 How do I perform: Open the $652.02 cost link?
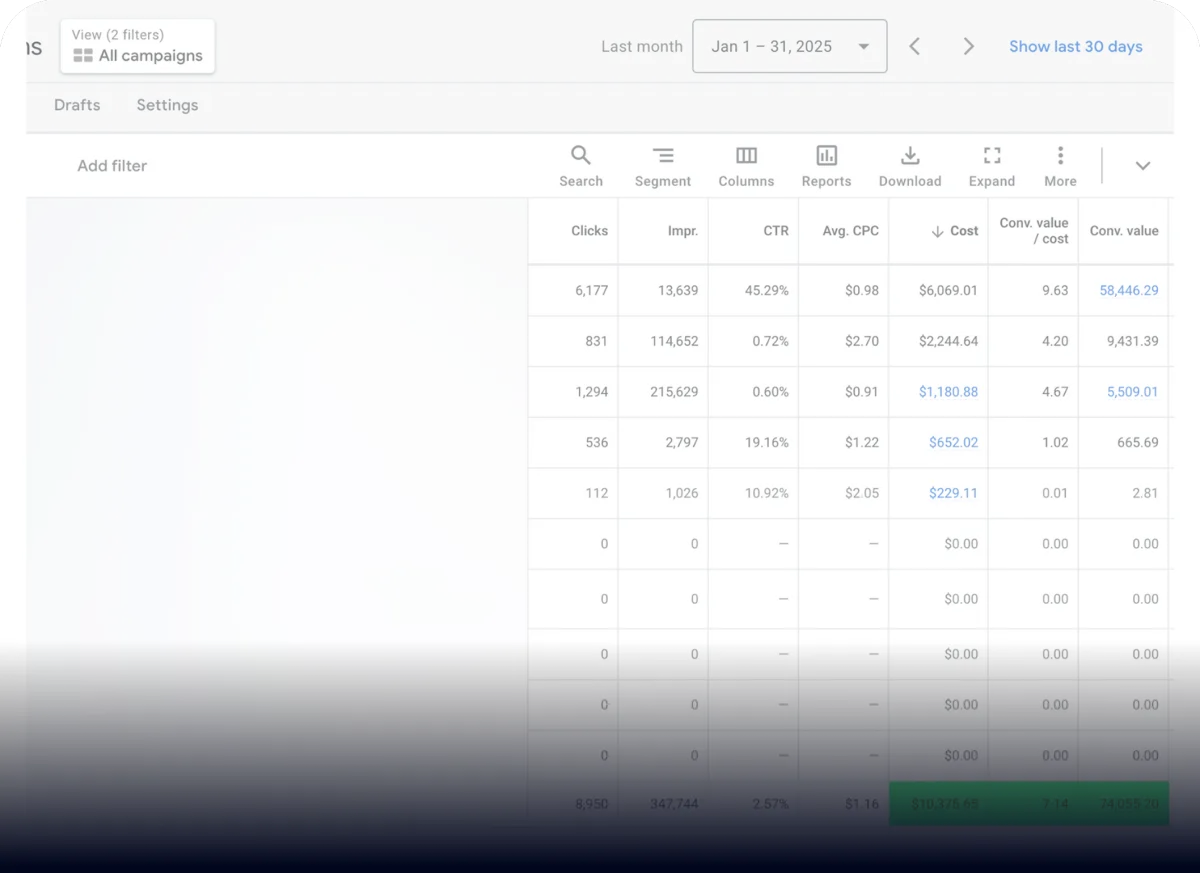(x=953, y=442)
